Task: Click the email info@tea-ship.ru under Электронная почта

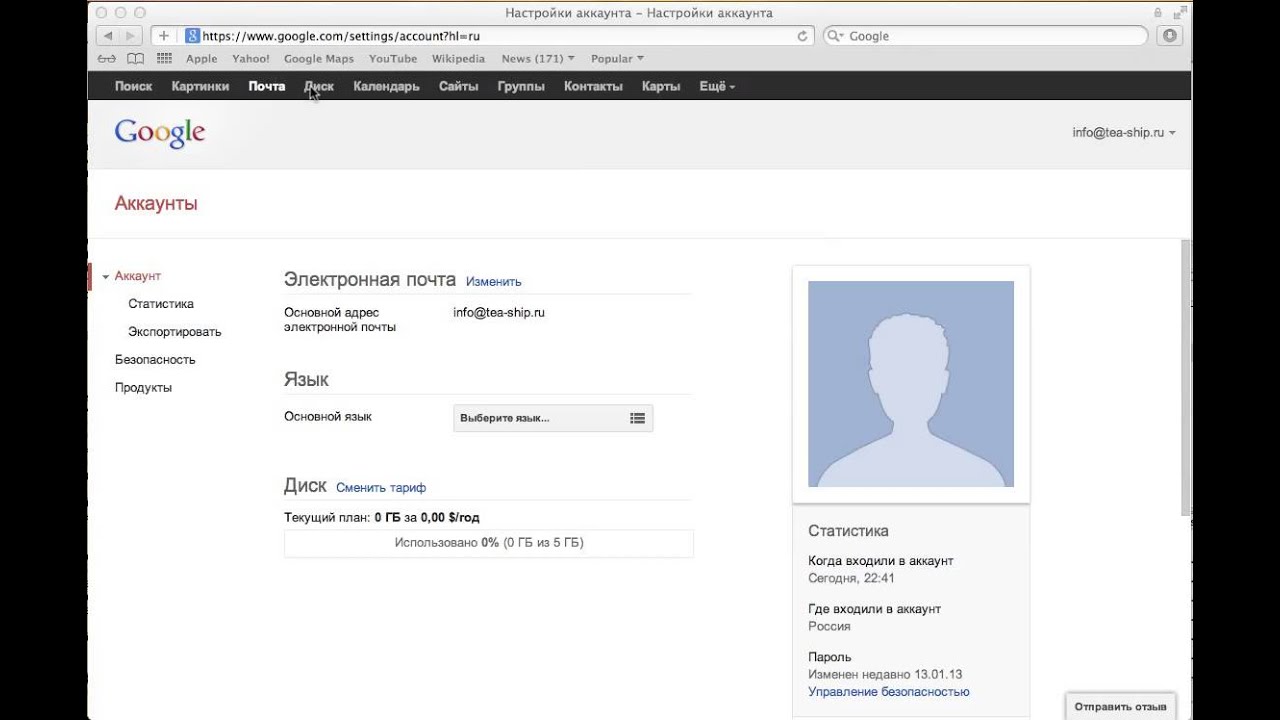Action: 499,313
